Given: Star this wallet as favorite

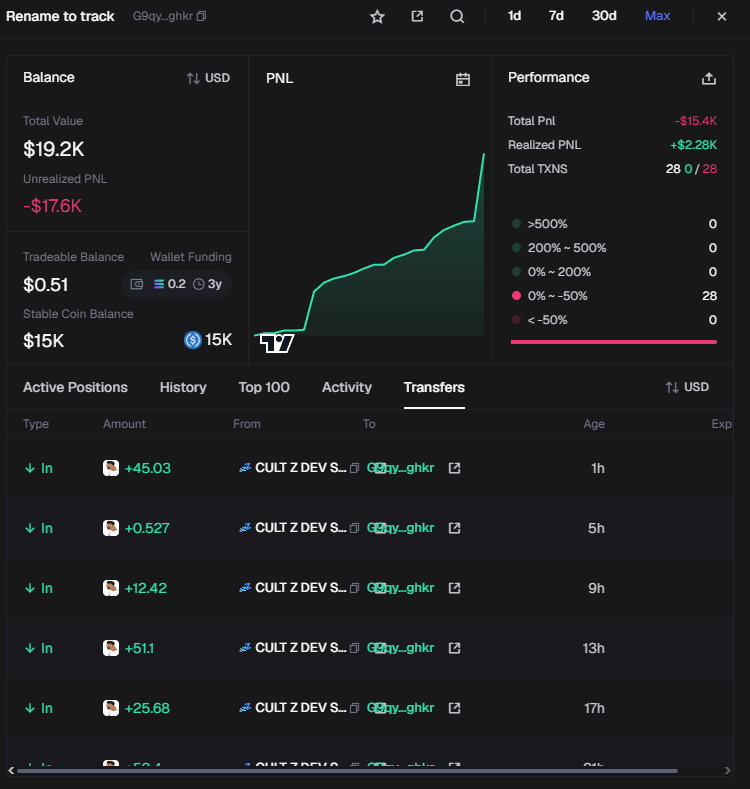Looking at the screenshot, I should 377,17.
